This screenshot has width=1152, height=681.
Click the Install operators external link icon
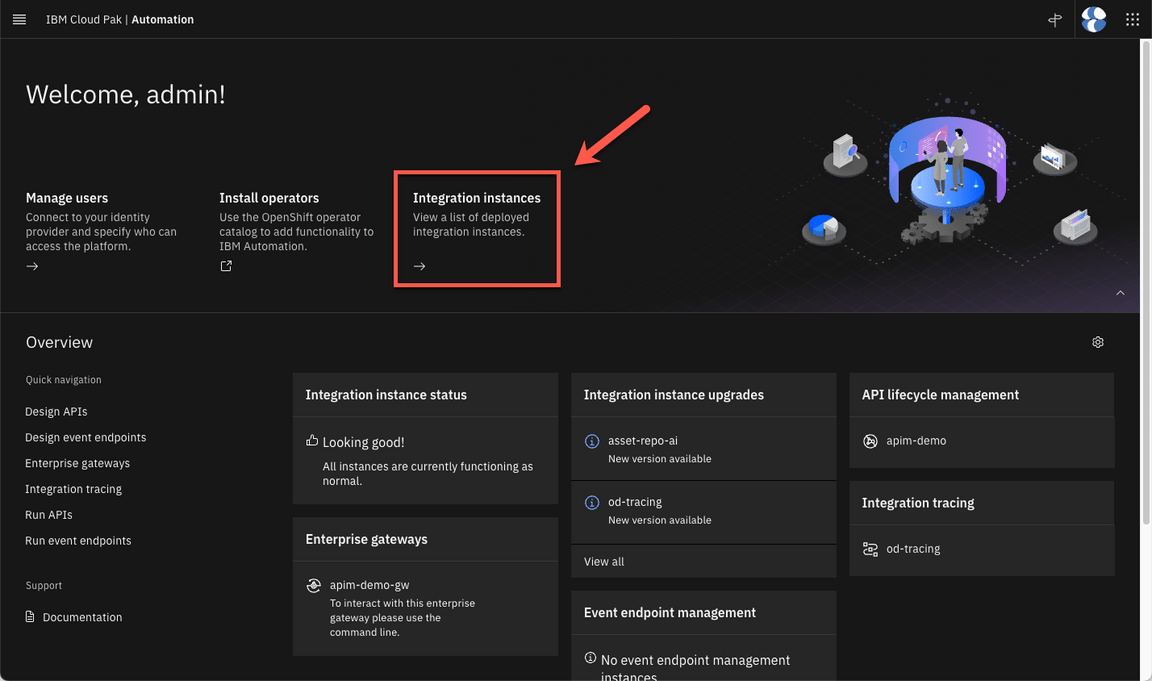click(226, 266)
